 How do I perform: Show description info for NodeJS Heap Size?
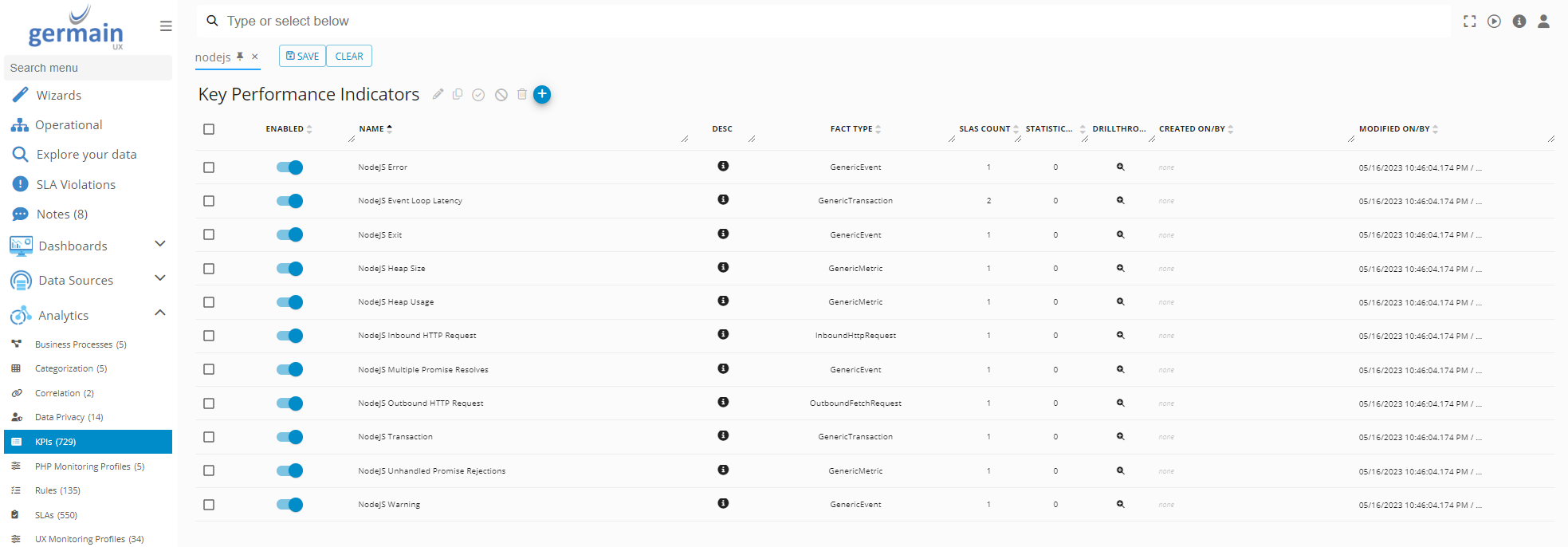click(722, 267)
